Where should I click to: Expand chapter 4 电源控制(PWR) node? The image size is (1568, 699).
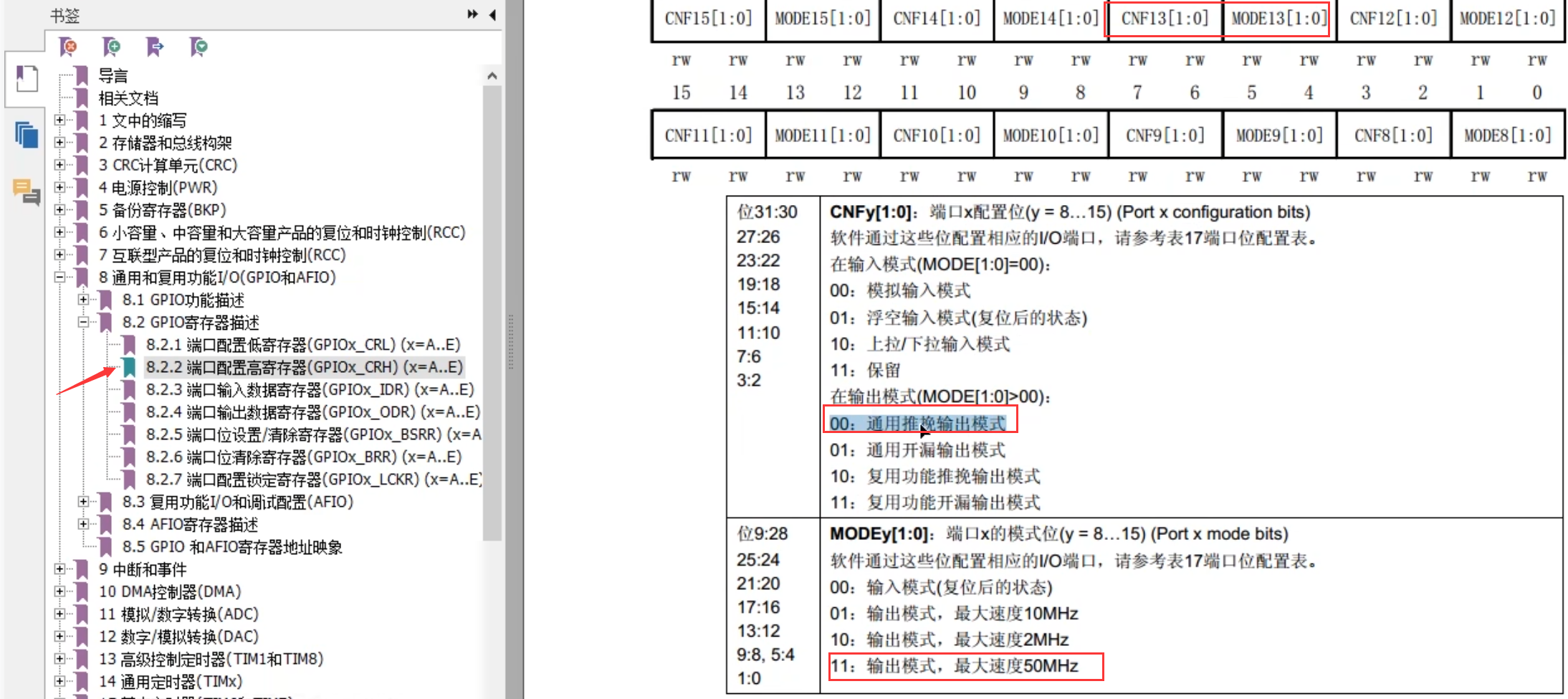click(60, 188)
